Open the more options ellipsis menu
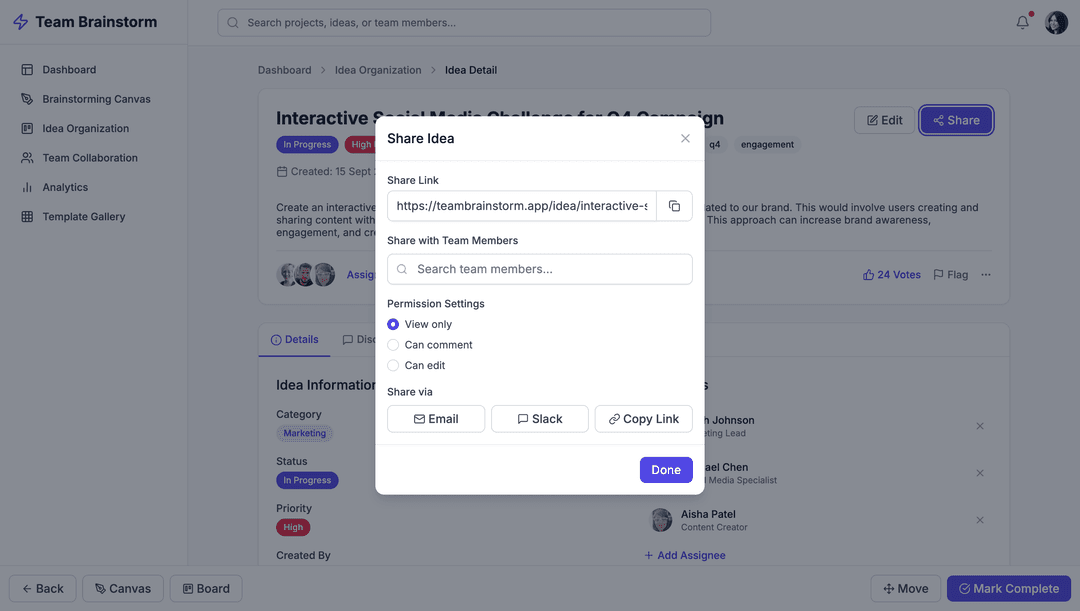The height and width of the screenshot is (611, 1080). point(986,275)
